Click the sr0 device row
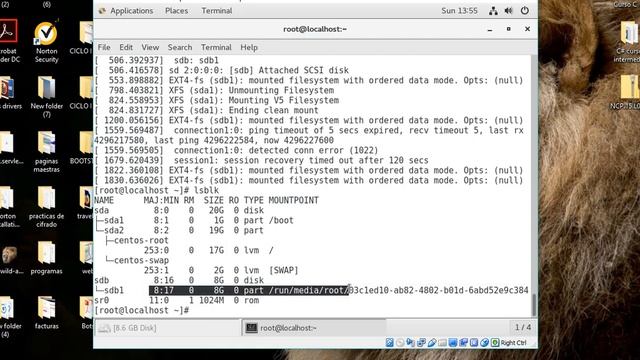Viewport: 640px width, 360px height. pyautogui.click(x=177, y=300)
